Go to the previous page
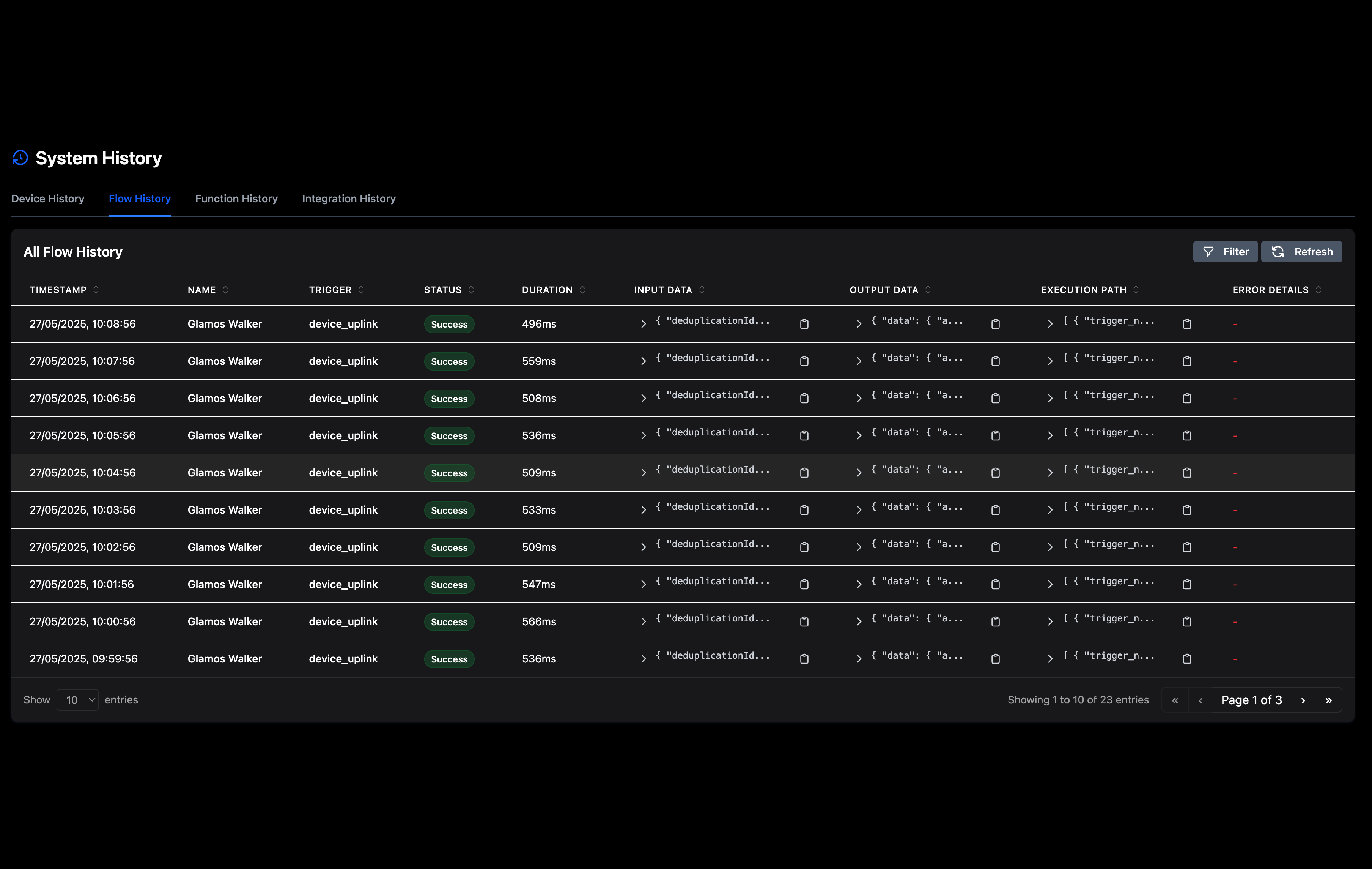The image size is (1372, 869). tap(1200, 700)
